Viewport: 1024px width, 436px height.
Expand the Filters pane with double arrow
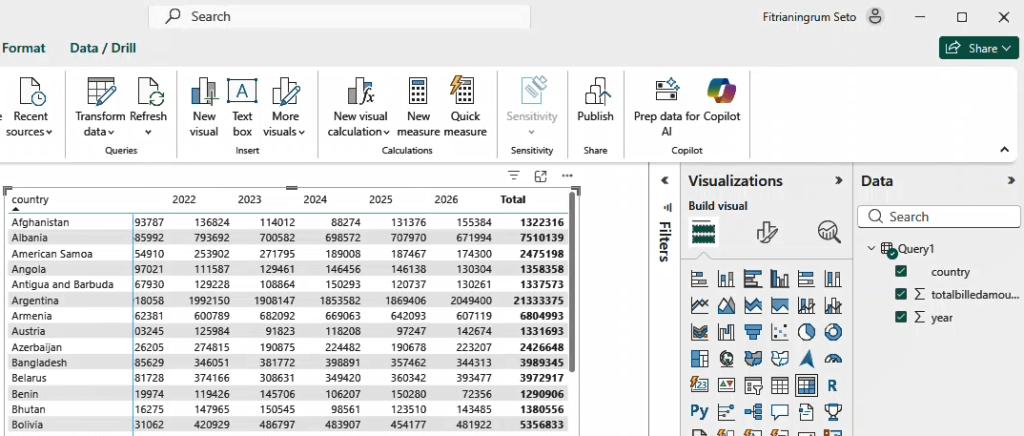pos(665,181)
